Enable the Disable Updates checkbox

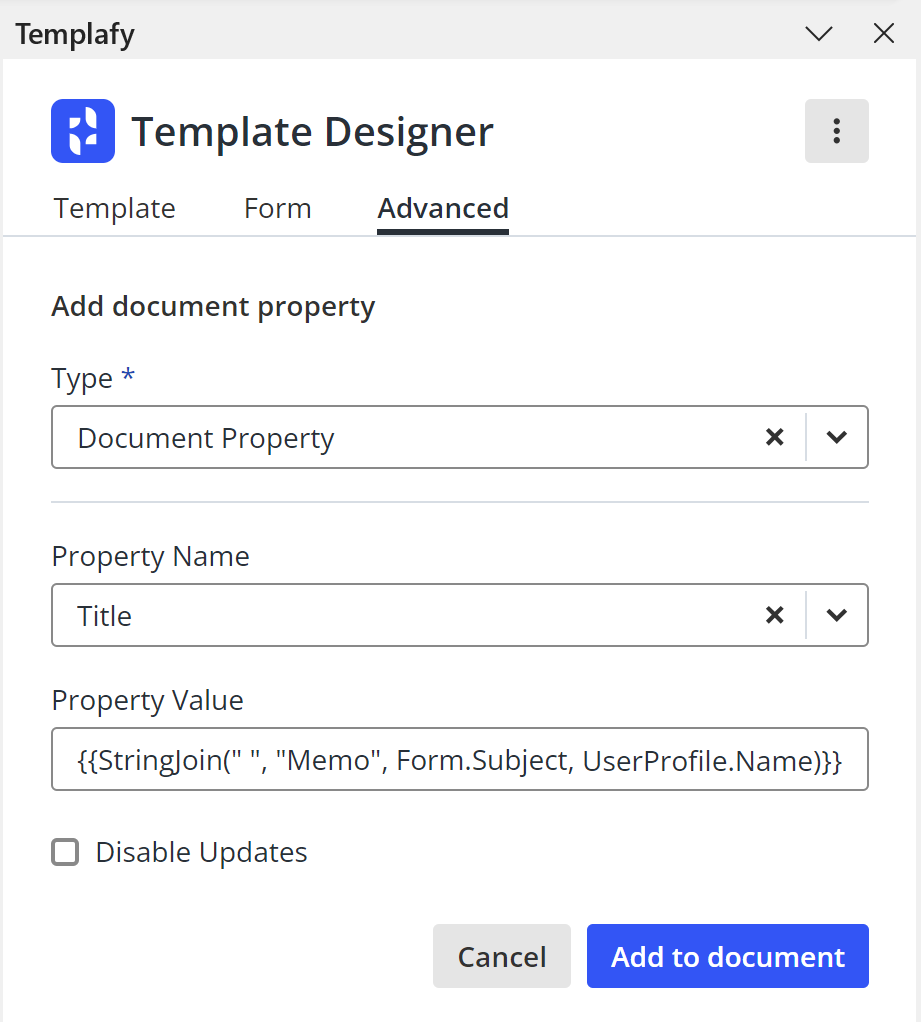[x=65, y=852]
